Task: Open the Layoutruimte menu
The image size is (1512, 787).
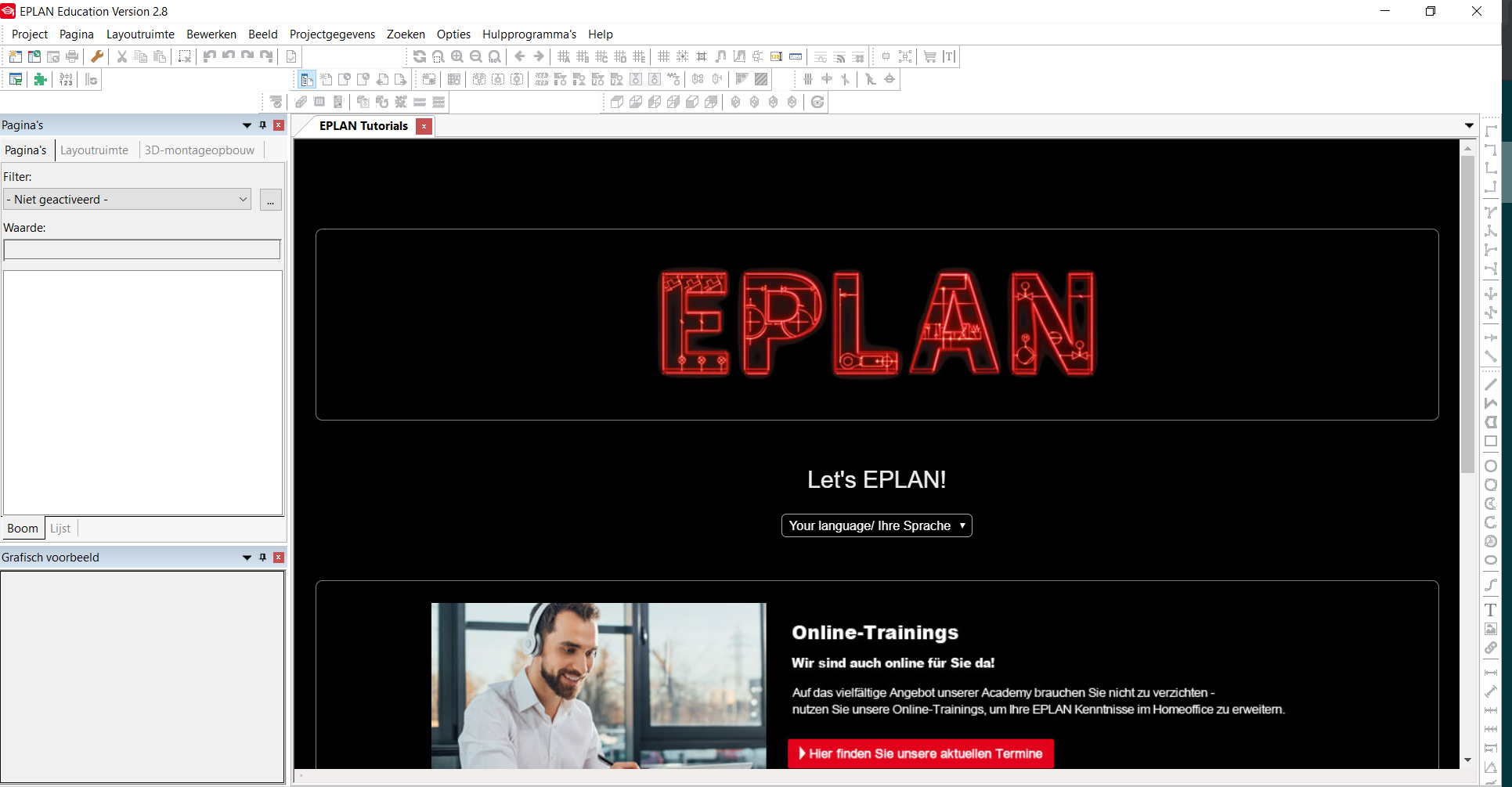Action: coord(140,34)
